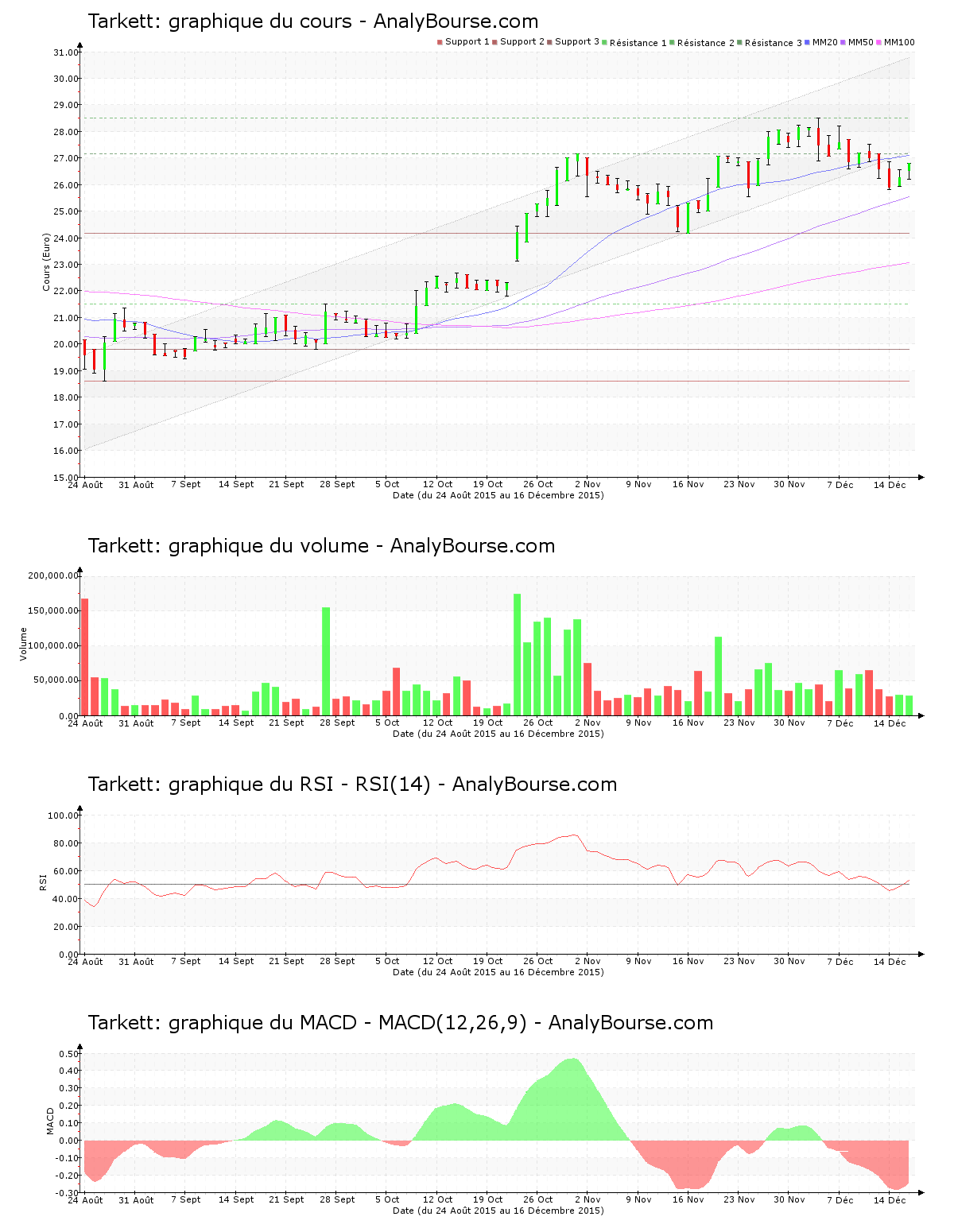Image resolution: width=954 pixels, height=1232 pixels.
Task: Click the title 'graphique du MACD - MACD(12,26,9)'
Action: [x=347, y=1023]
